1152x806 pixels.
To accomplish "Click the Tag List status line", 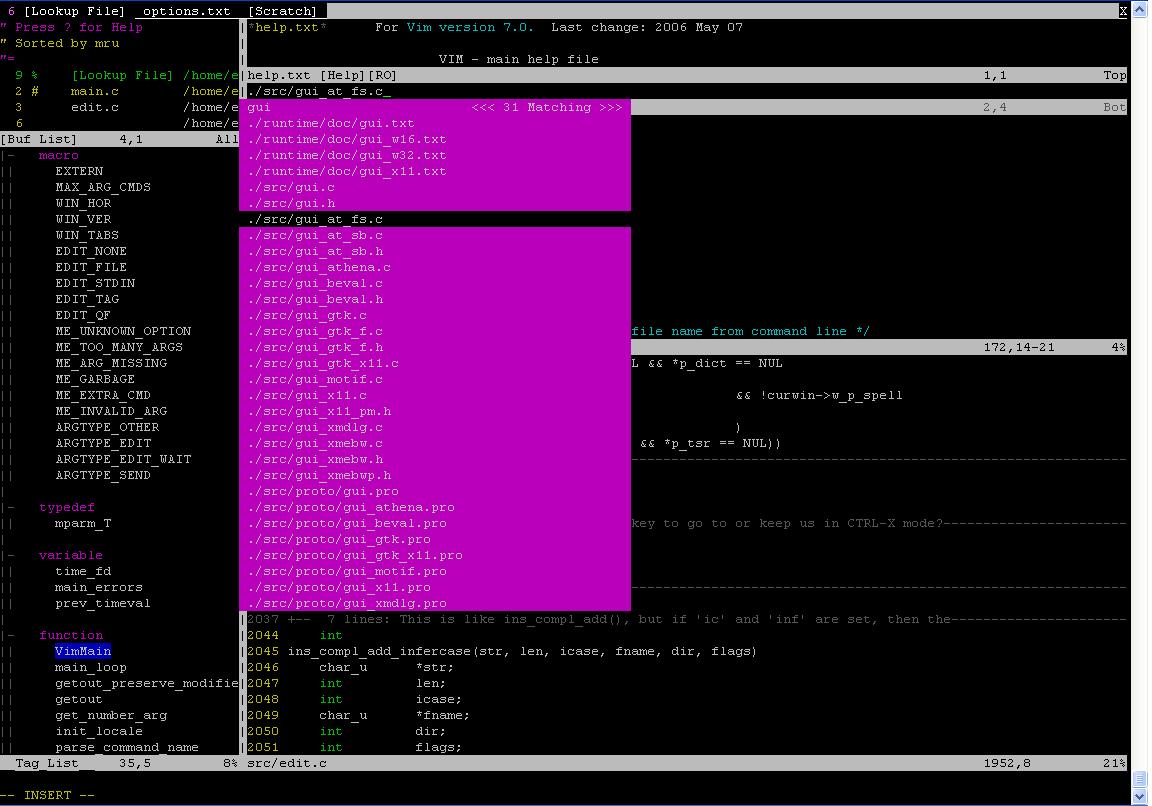I will (120, 763).
